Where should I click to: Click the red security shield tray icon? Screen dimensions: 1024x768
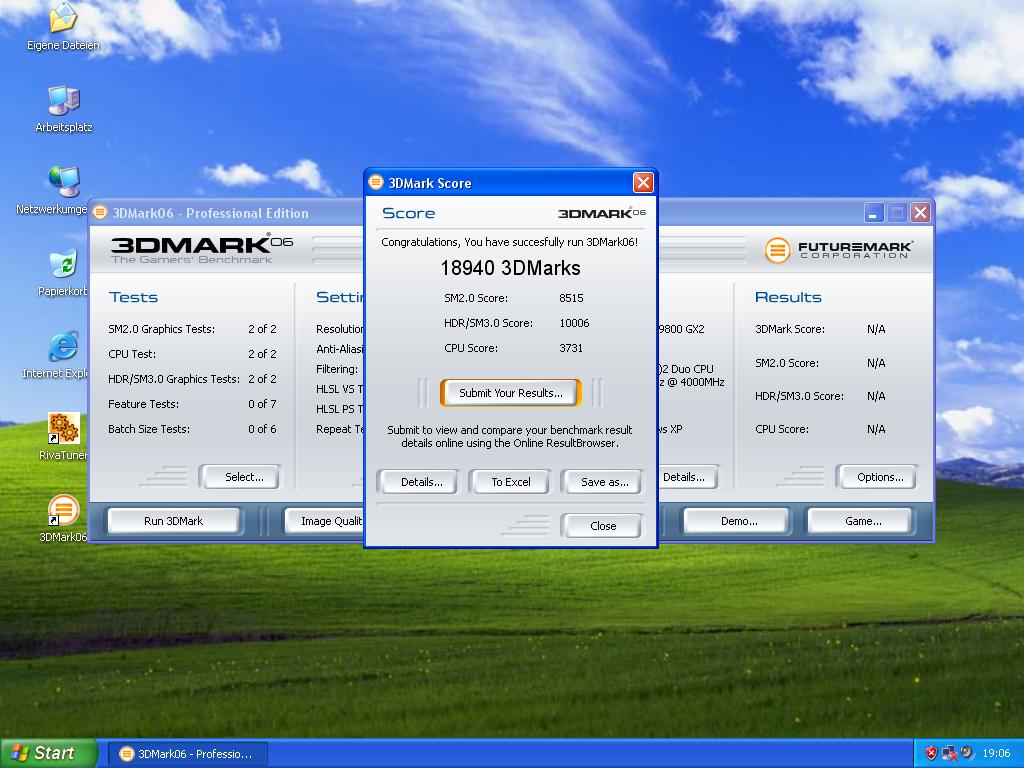pyautogui.click(x=931, y=753)
